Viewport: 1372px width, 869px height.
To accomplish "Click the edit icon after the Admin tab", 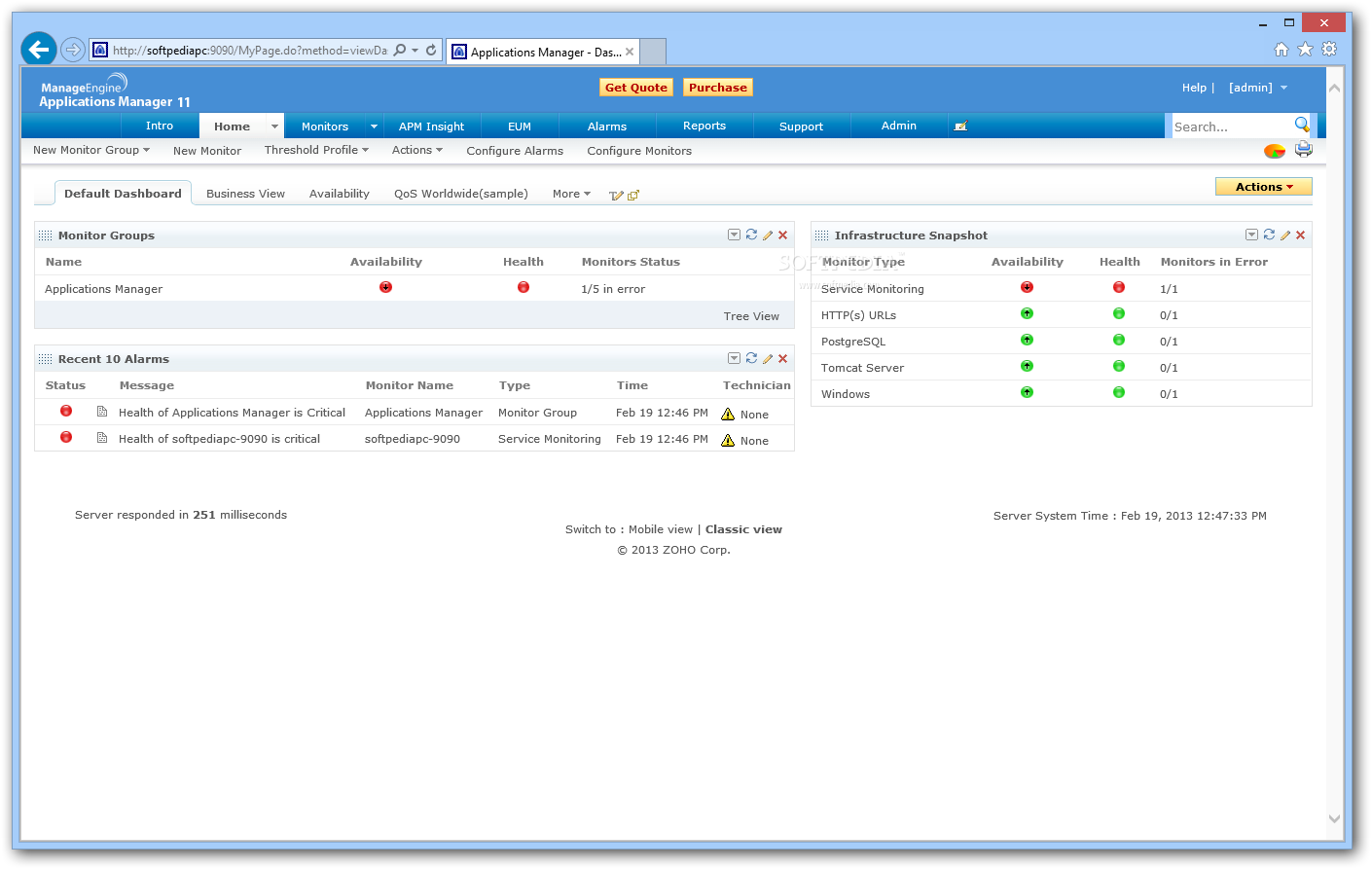I will point(960,127).
